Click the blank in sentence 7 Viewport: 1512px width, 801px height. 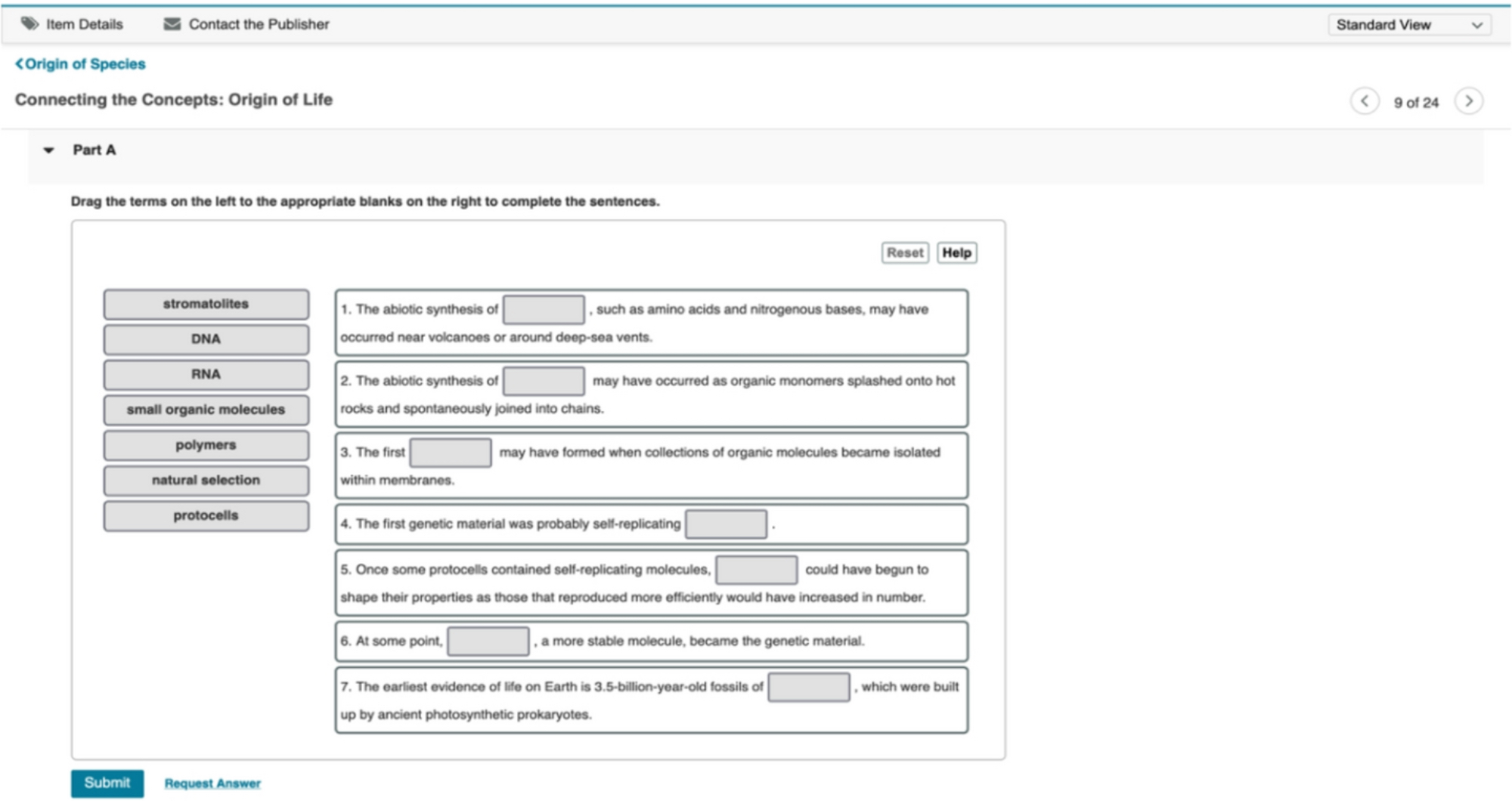pyautogui.click(x=808, y=687)
